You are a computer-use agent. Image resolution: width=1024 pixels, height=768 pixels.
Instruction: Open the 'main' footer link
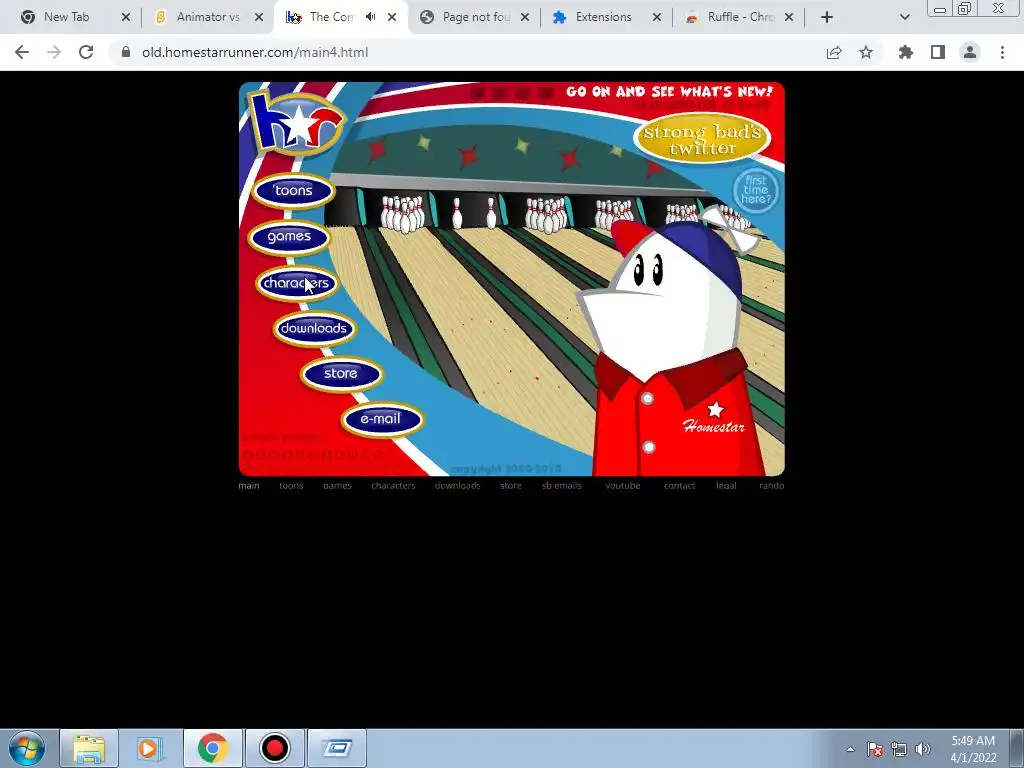click(249, 485)
